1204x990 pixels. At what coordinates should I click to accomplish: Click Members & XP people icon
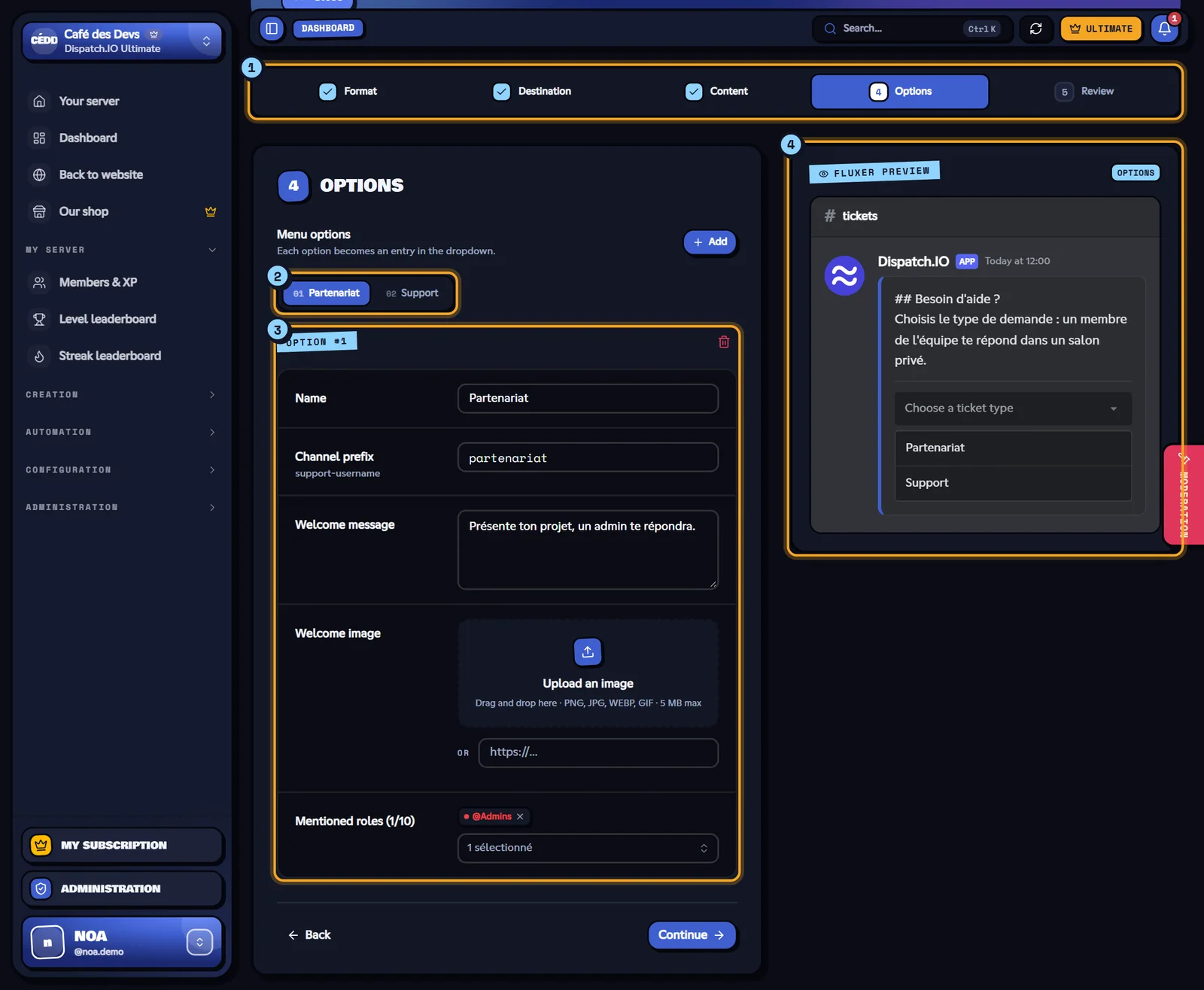pyautogui.click(x=39, y=282)
